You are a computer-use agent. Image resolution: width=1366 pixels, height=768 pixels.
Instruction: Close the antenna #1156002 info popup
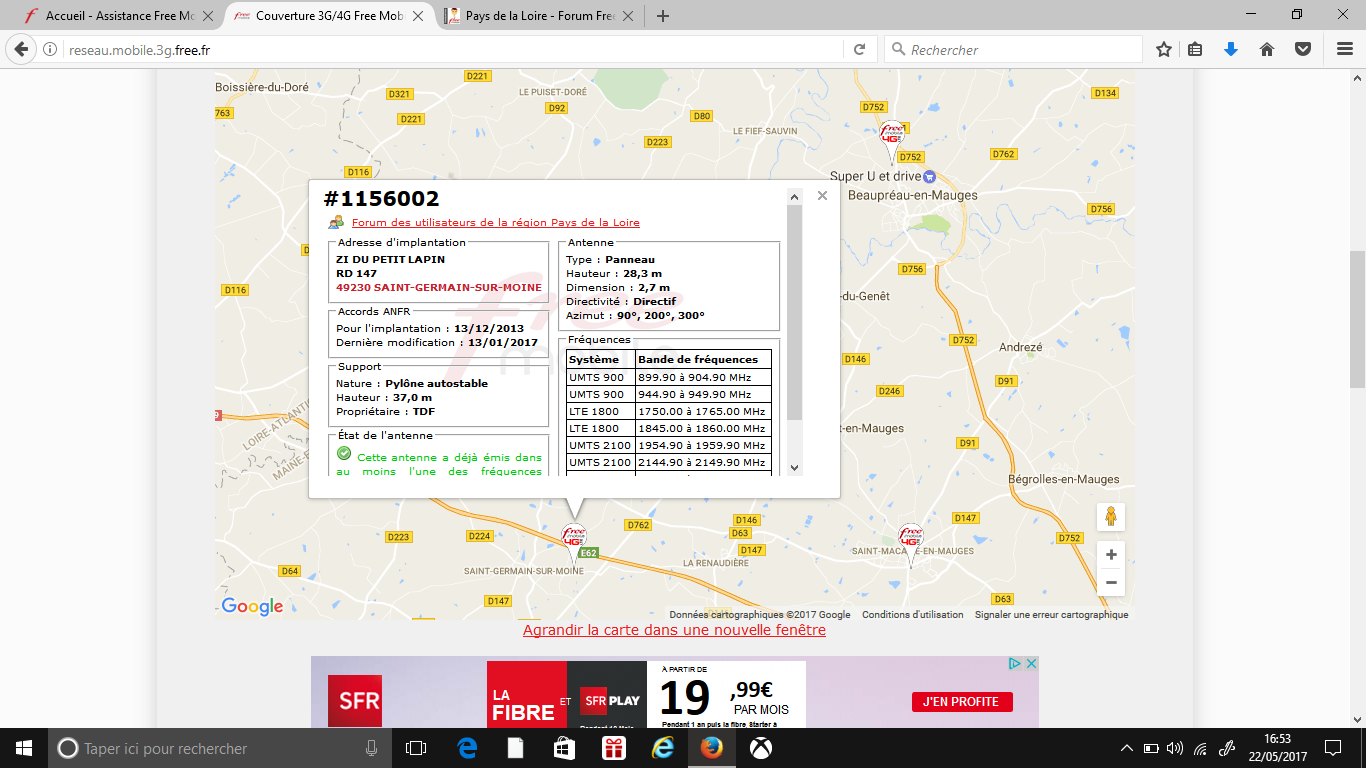822,196
